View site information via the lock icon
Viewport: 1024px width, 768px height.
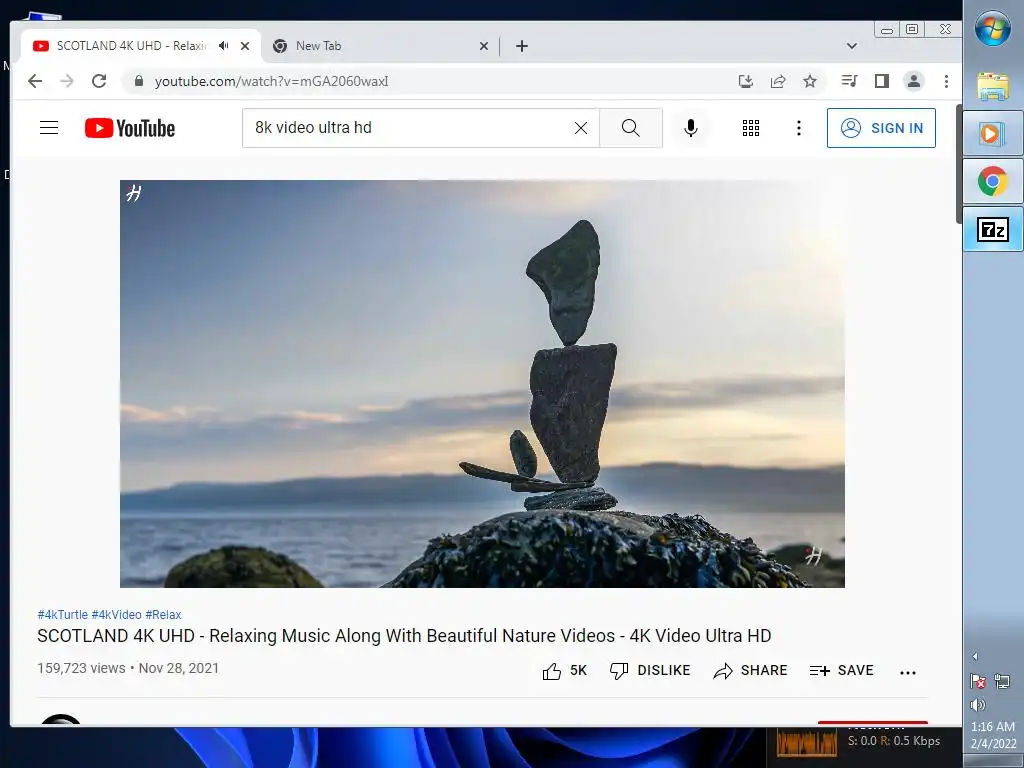pyautogui.click(x=138, y=81)
